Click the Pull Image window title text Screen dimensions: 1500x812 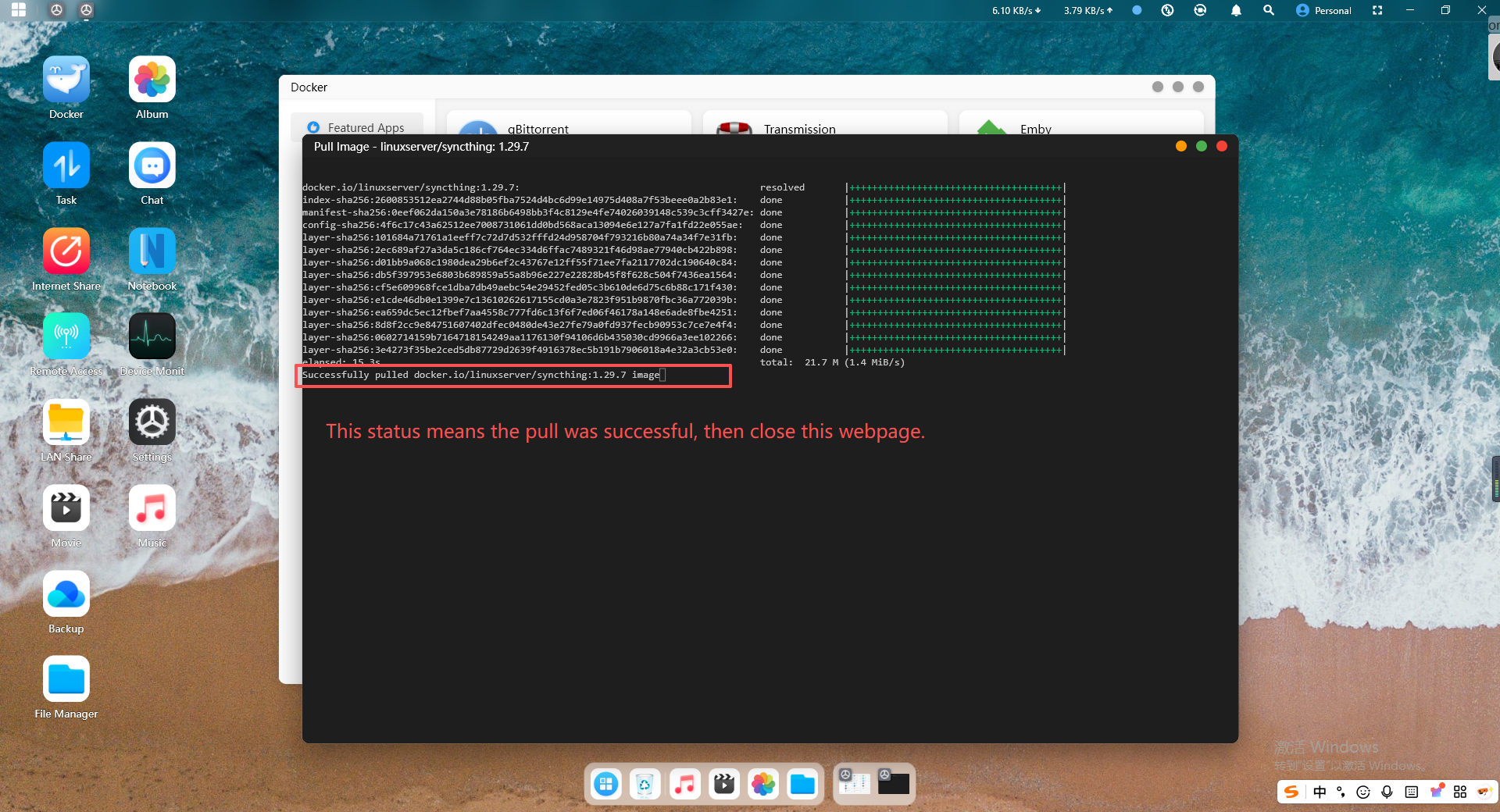(x=421, y=147)
